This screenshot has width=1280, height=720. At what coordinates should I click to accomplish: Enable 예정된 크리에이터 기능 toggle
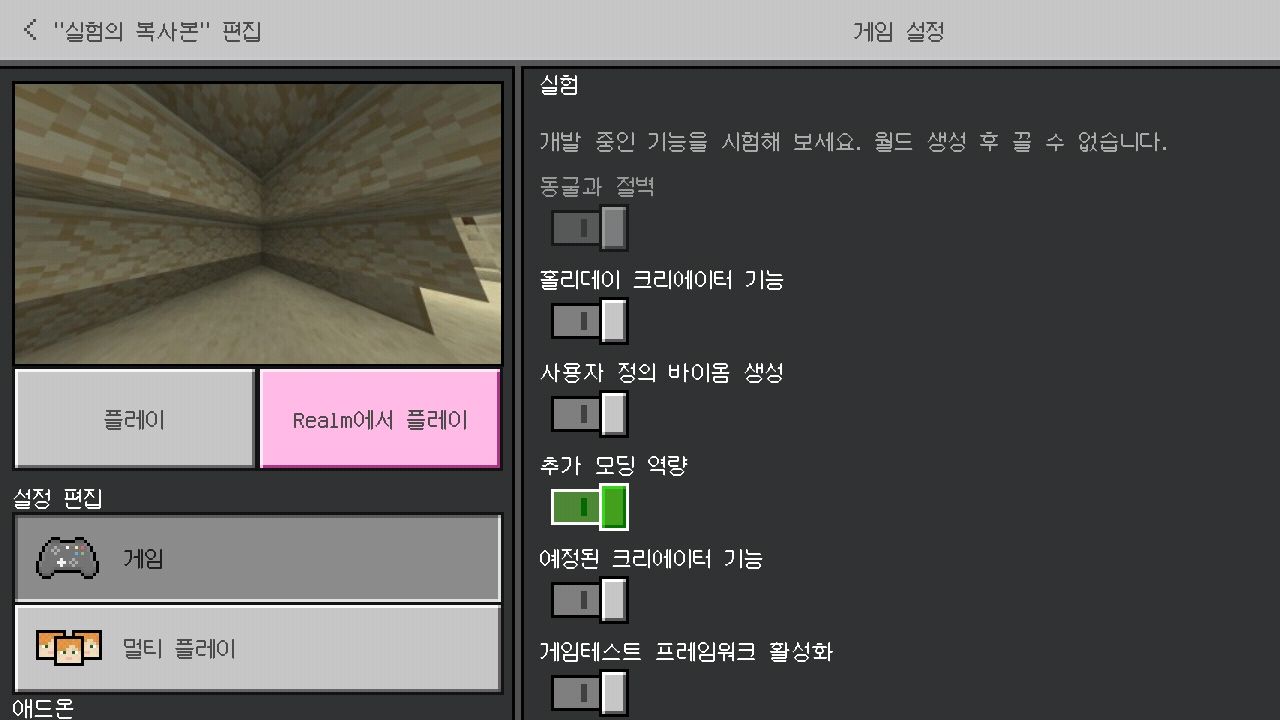589,600
